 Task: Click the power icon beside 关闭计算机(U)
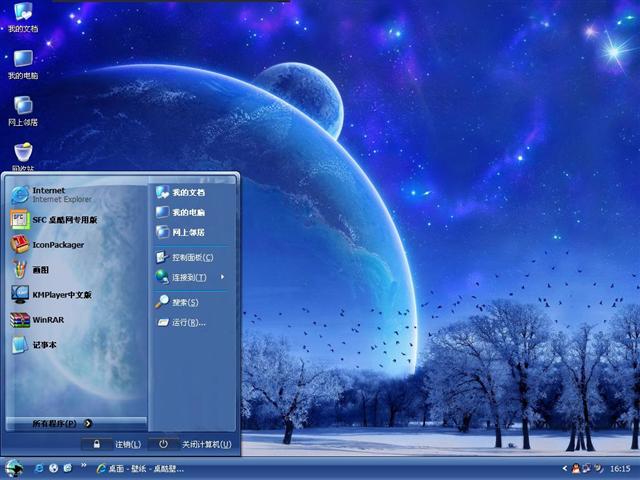tap(163, 444)
